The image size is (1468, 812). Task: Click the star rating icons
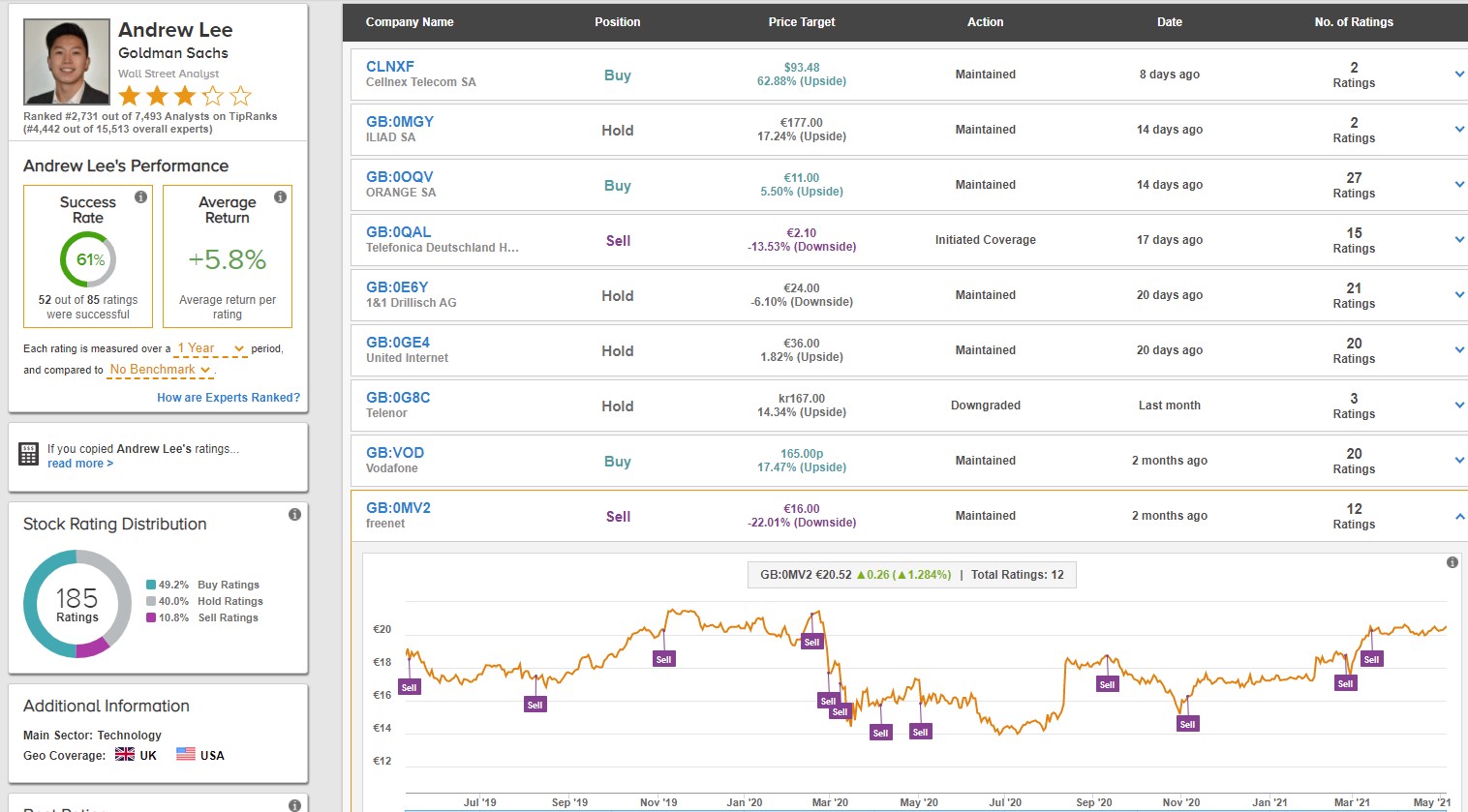point(185,96)
